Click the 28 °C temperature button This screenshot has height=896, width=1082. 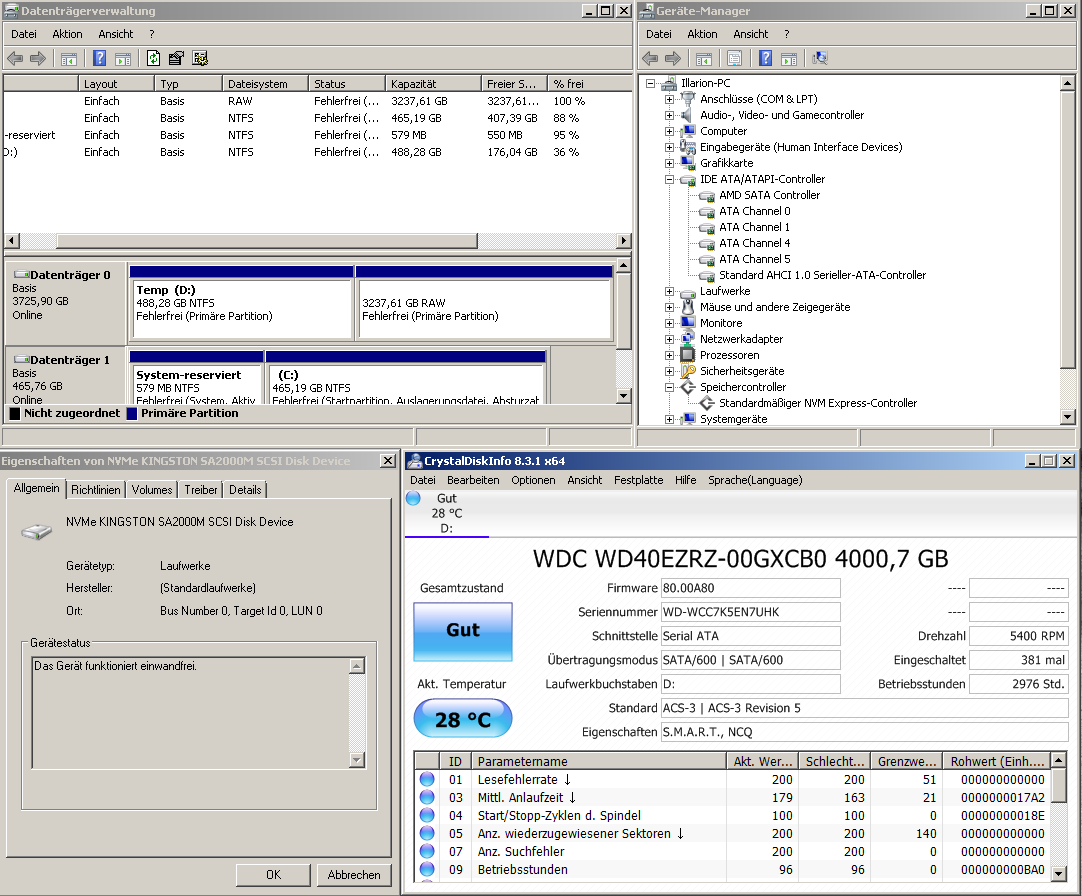coord(462,719)
